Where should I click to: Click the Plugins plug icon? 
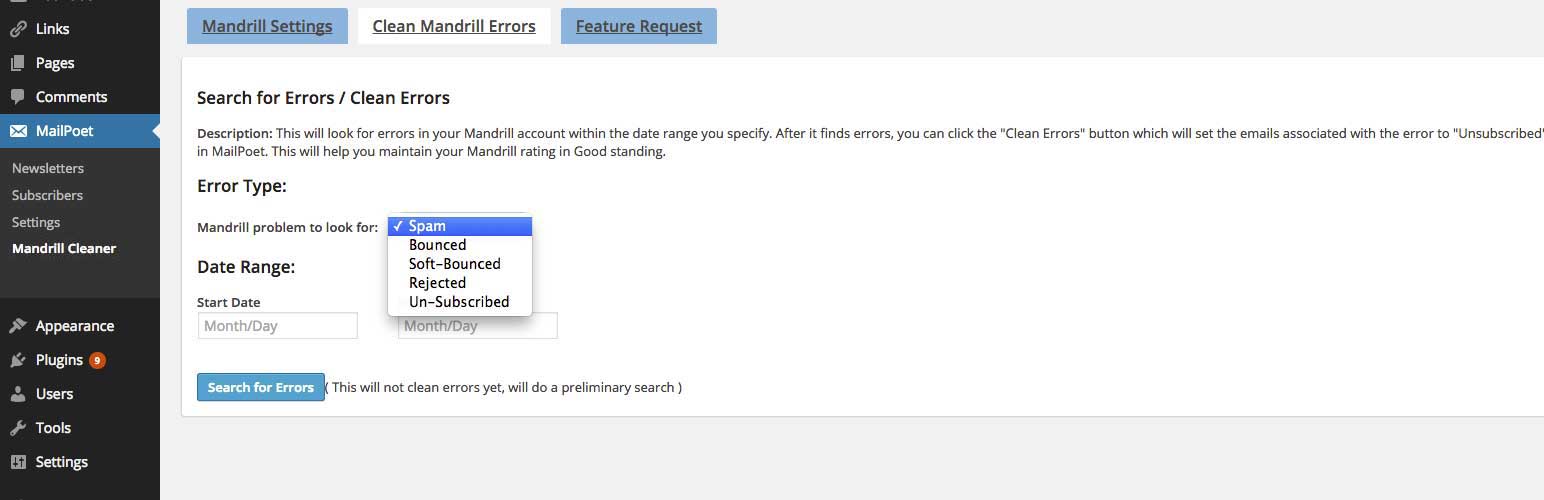pyautogui.click(x=17, y=360)
